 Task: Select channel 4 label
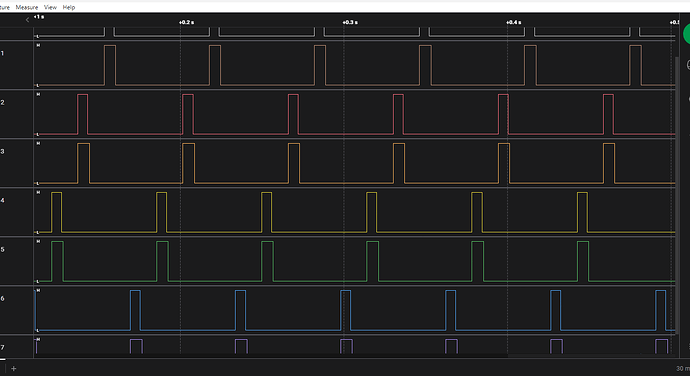3,200
